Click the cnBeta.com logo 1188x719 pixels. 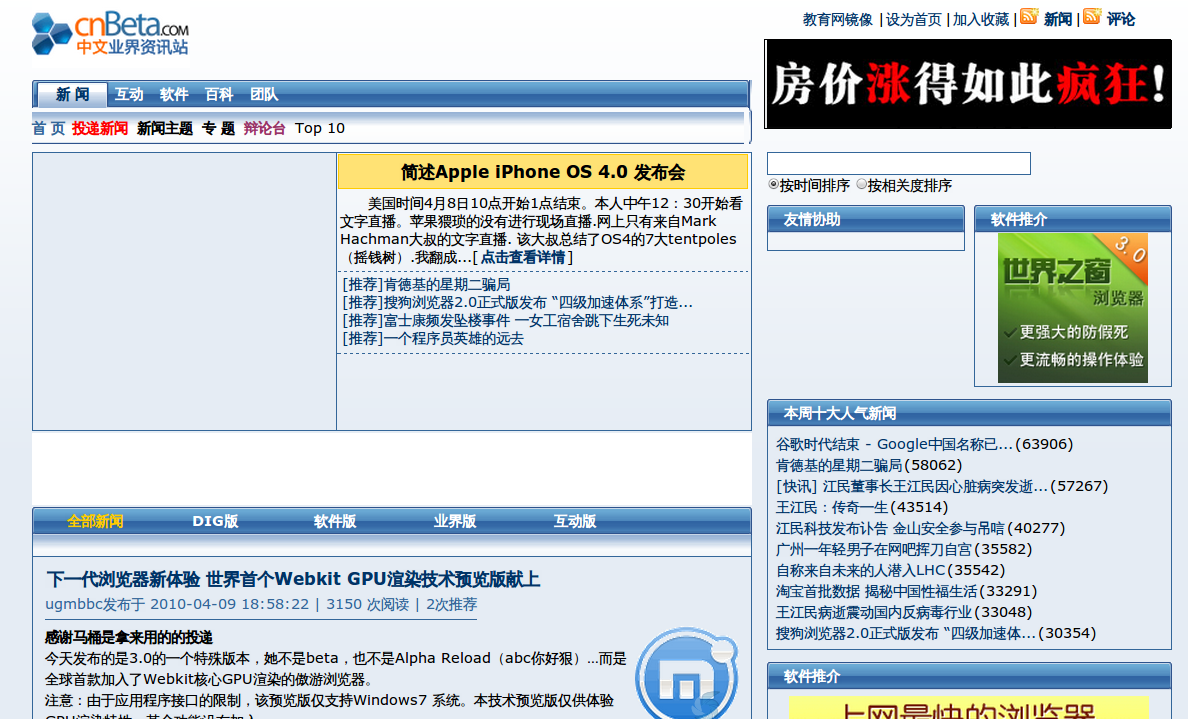tap(111, 33)
